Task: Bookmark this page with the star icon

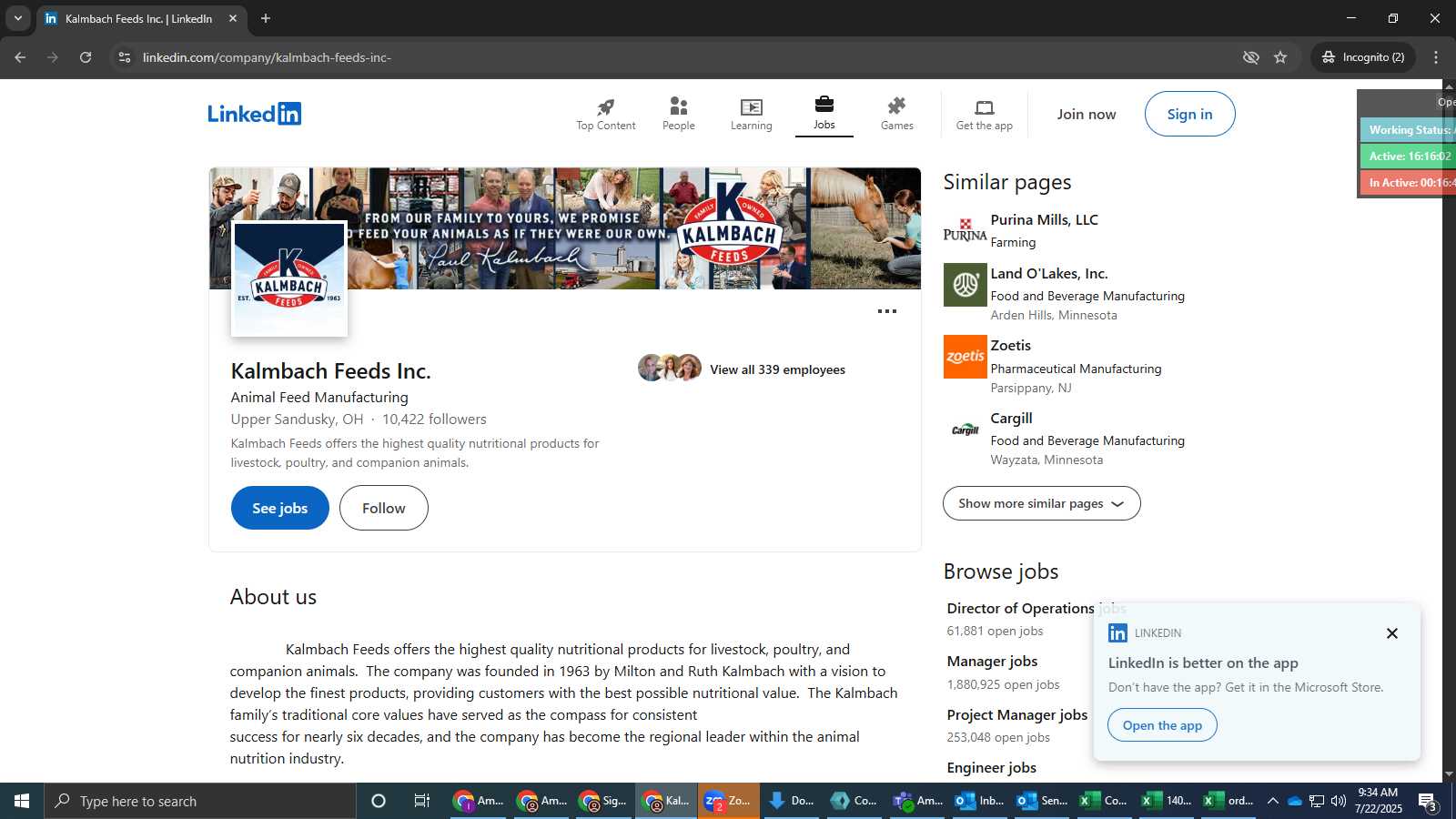Action: (1280, 57)
